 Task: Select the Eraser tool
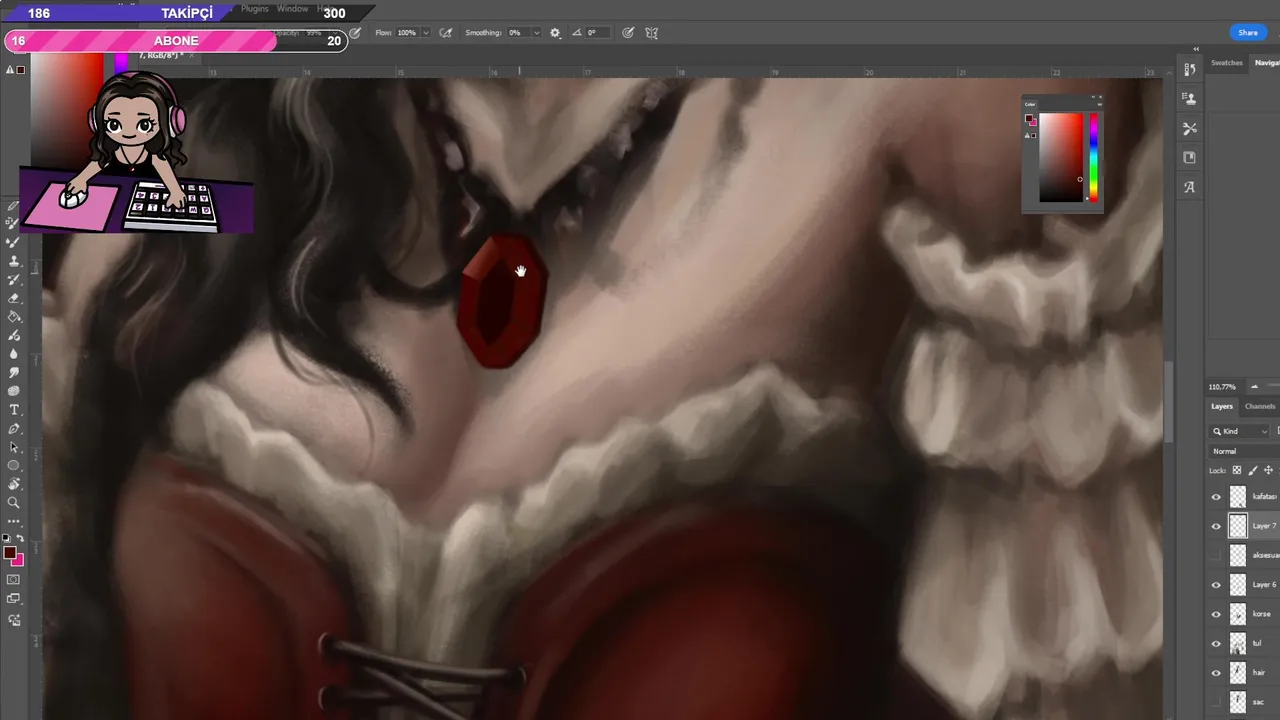[14, 298]
